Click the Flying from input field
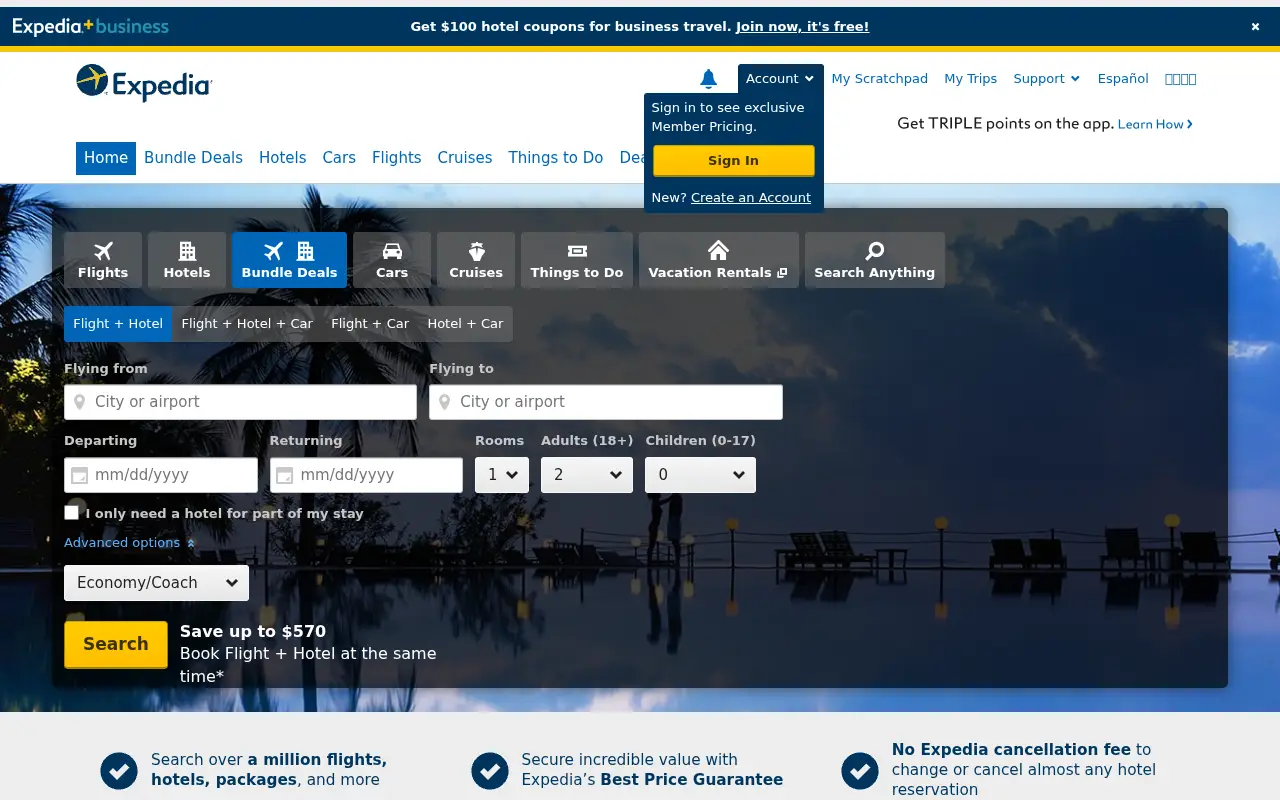Image resolution: width=1280 pixels, height=800 pixels. [240, 402]
